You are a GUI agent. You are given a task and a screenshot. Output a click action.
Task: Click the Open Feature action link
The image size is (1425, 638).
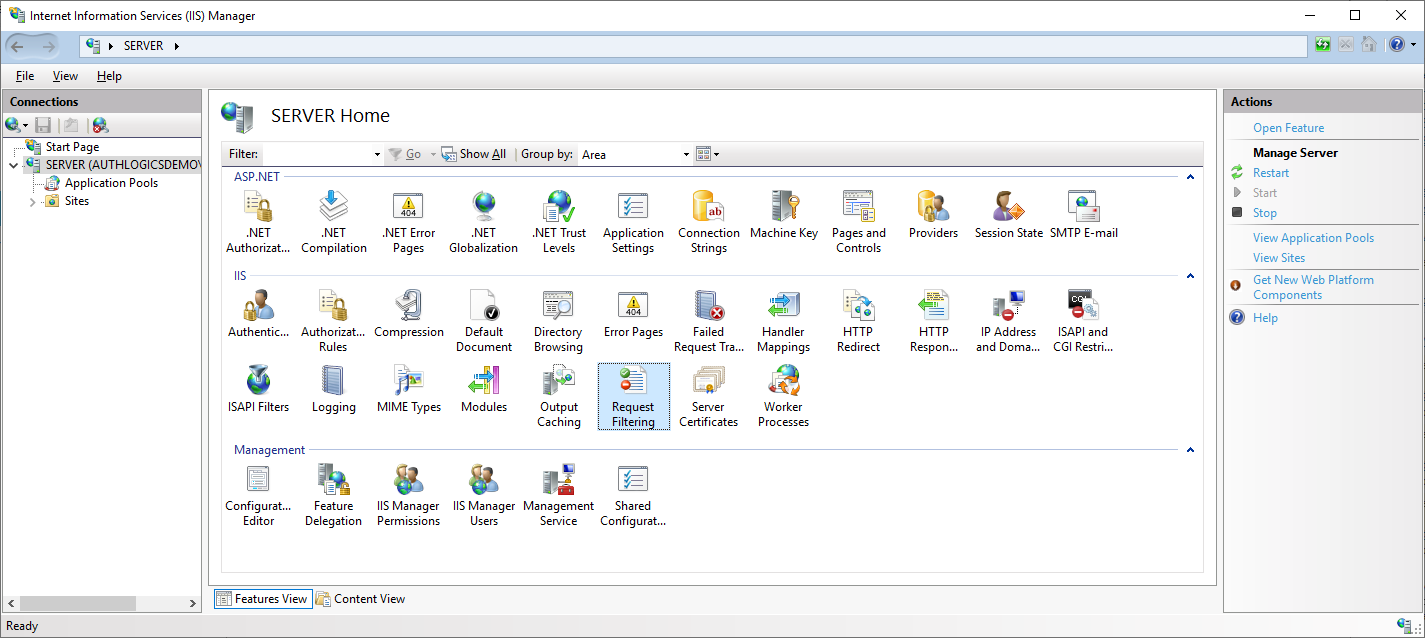click(x=1288, y=128)
